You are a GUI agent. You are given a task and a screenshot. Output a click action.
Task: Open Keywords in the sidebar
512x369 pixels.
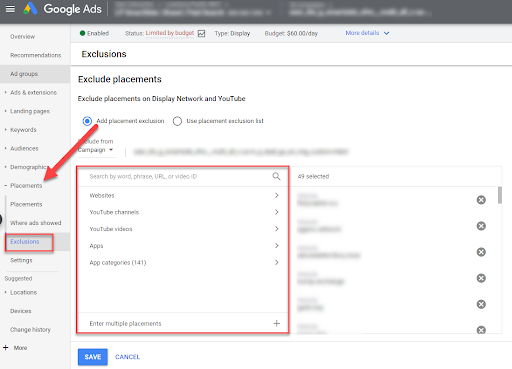click(23, 130)
